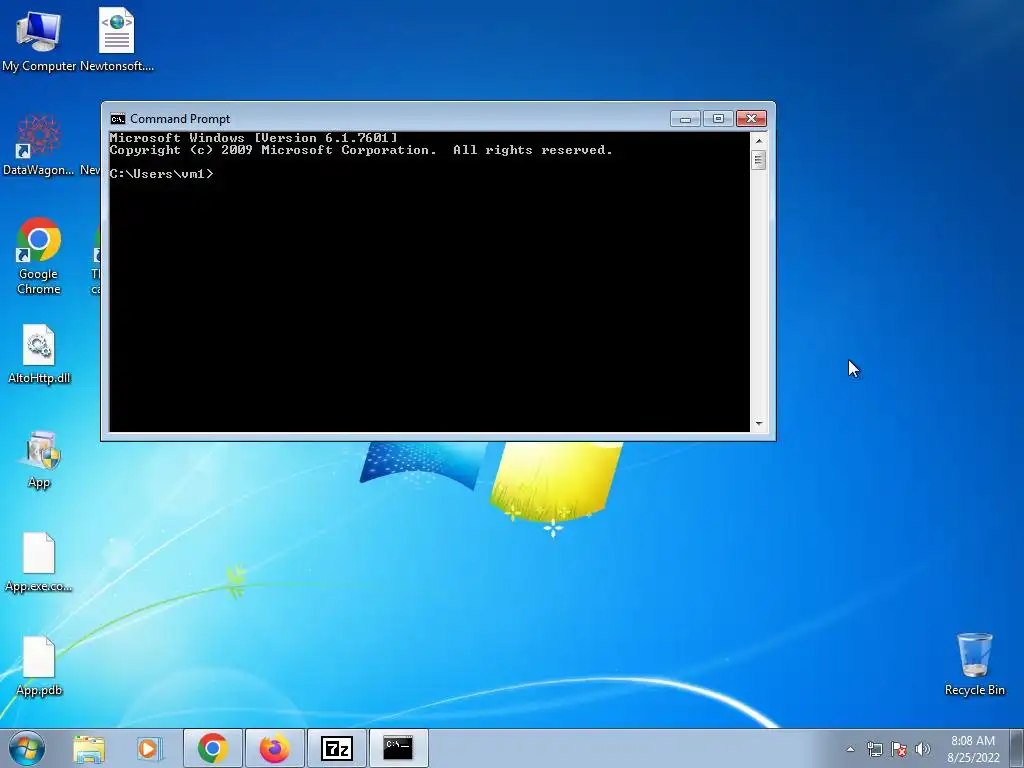Viewport: 1024px width, 768px height.
Task: Click the Command Prompt title bar system icon
Action: tap(118, 119)
